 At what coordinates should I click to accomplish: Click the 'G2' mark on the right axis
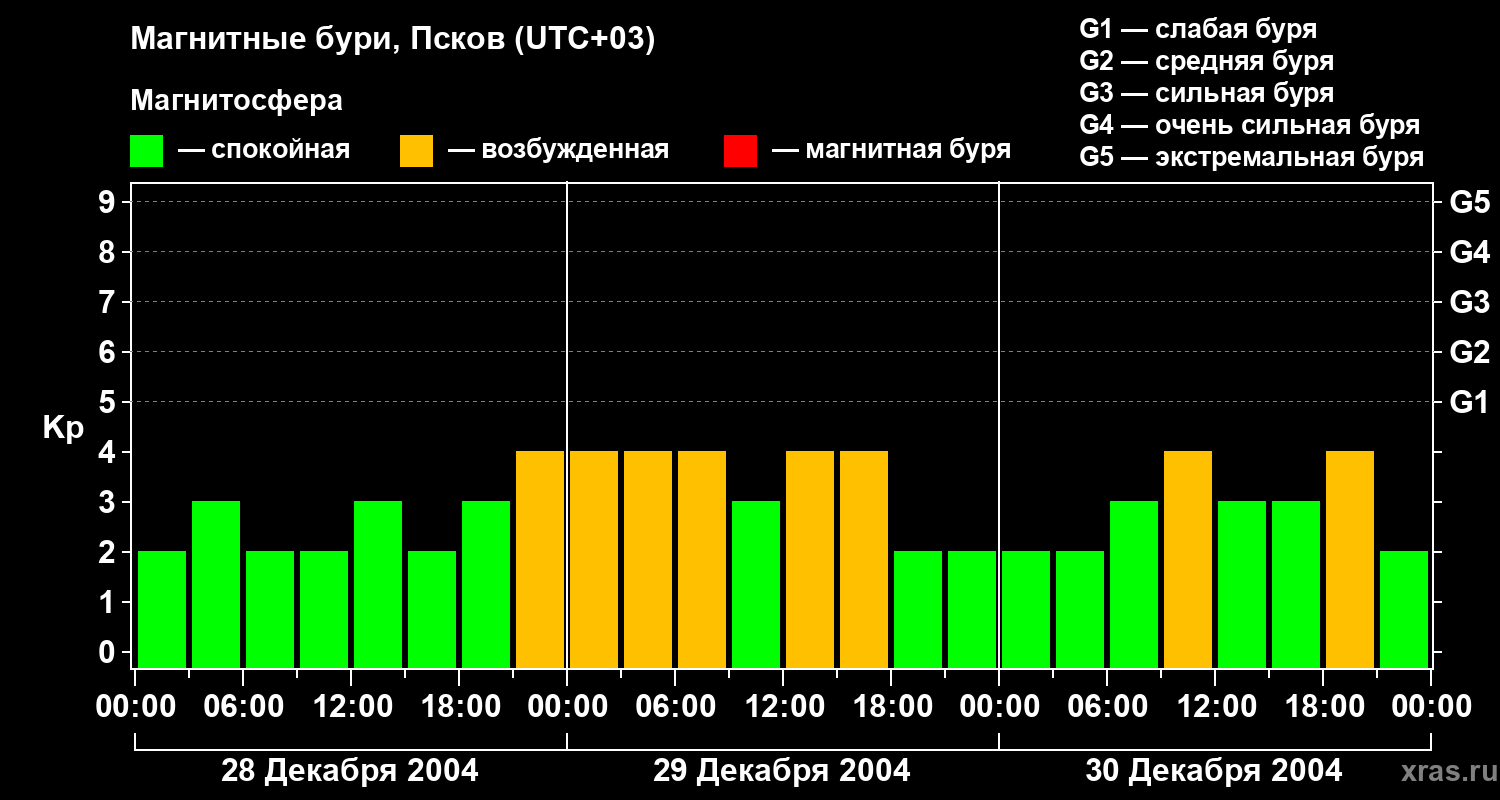coord(1470,352)
